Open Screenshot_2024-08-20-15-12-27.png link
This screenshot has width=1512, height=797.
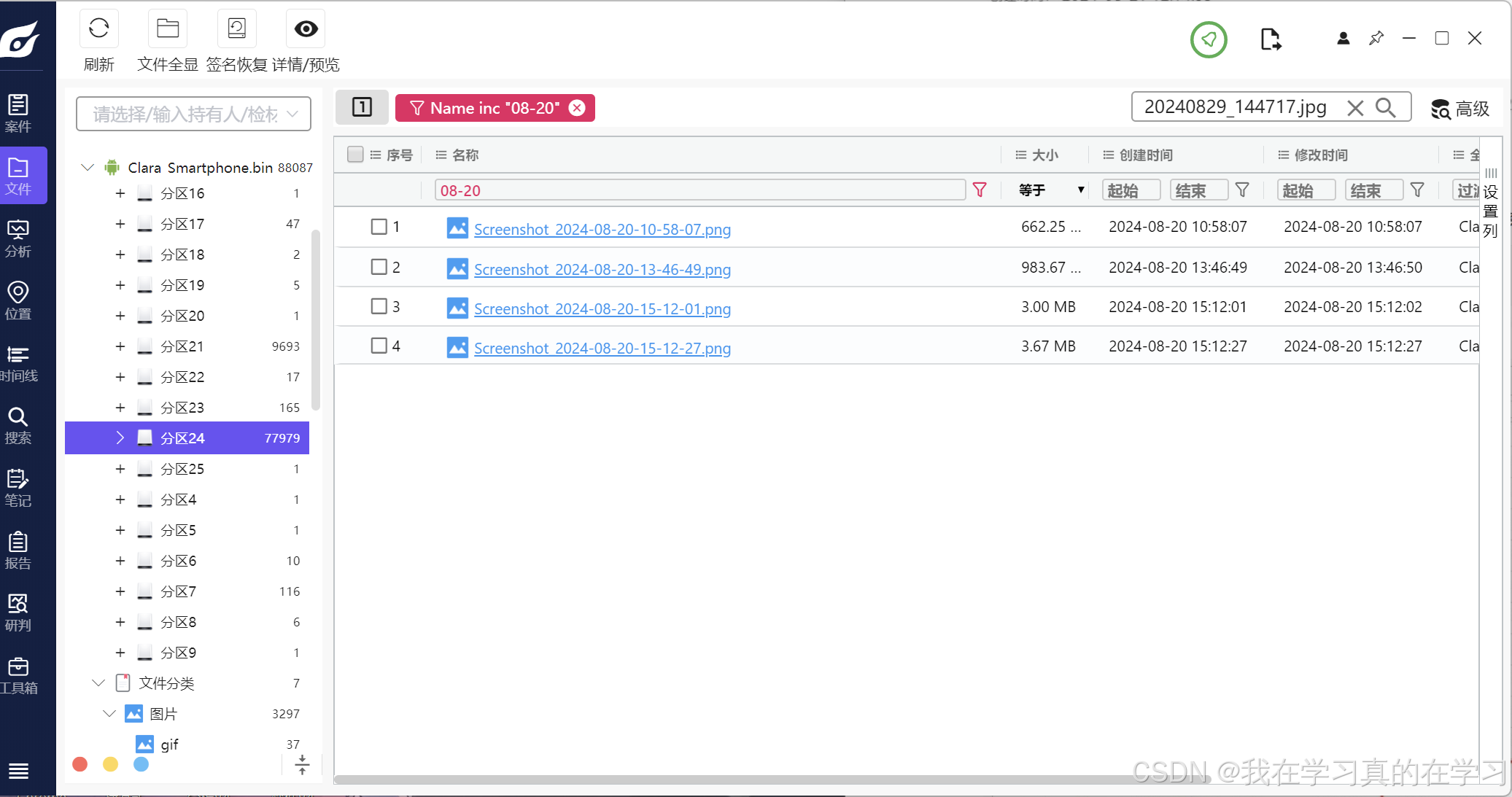602,349
